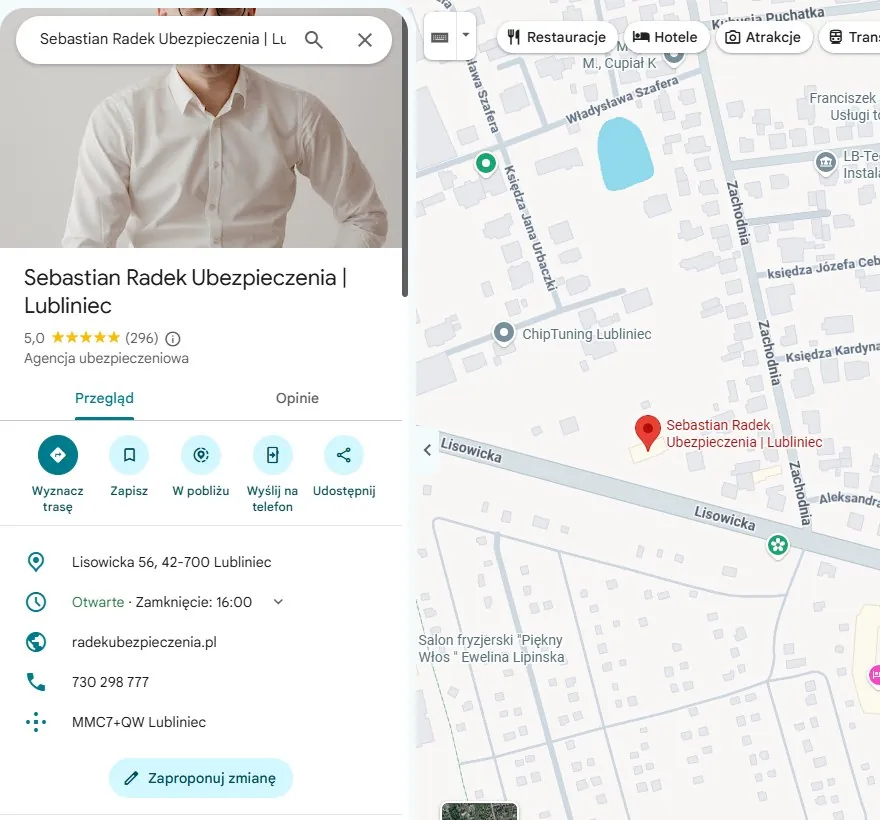The width and height of the screenshot is (880, 820).
Task: Click the plus code dots icon
Action: click(x=36, y=722)
